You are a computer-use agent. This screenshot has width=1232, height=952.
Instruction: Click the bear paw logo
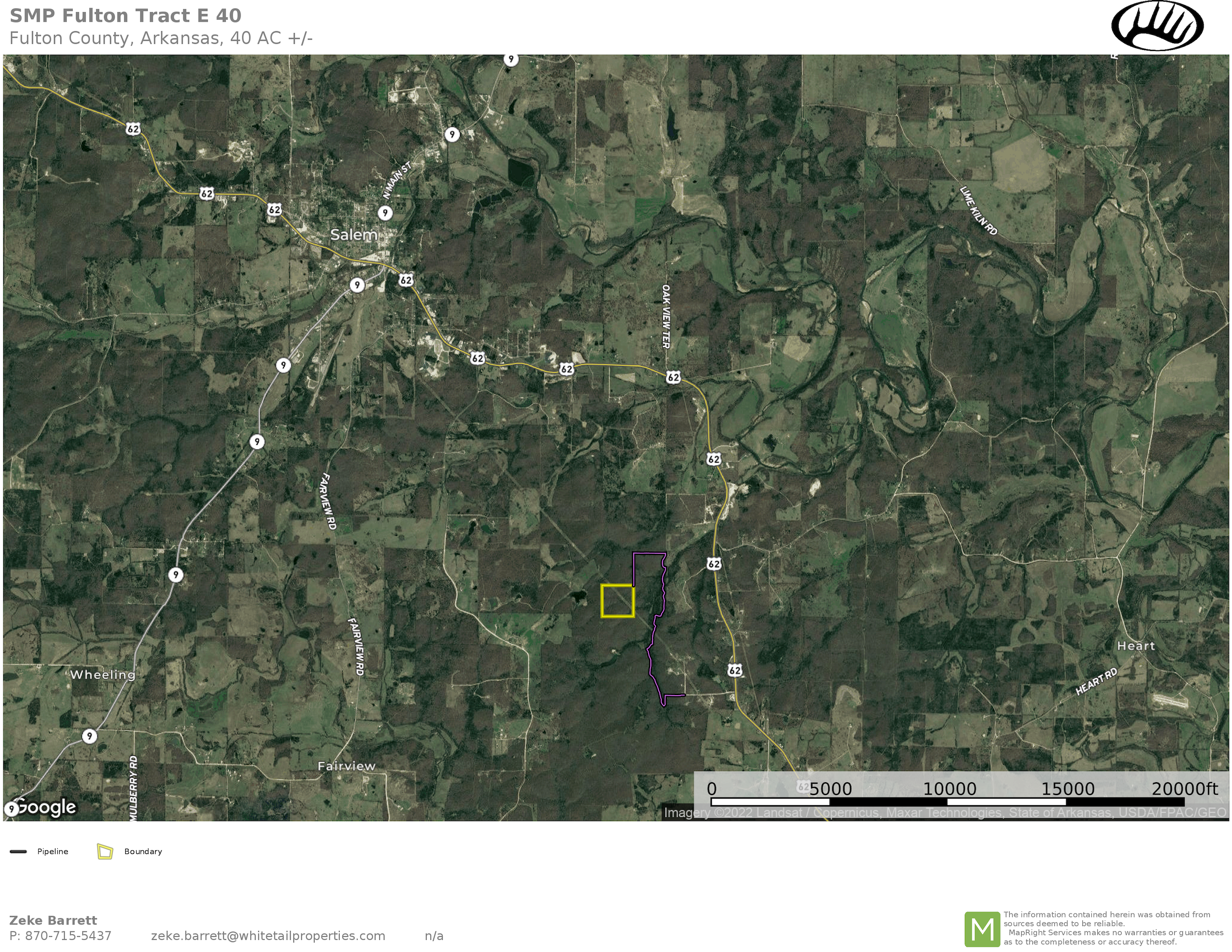(x=1157, y=26)
